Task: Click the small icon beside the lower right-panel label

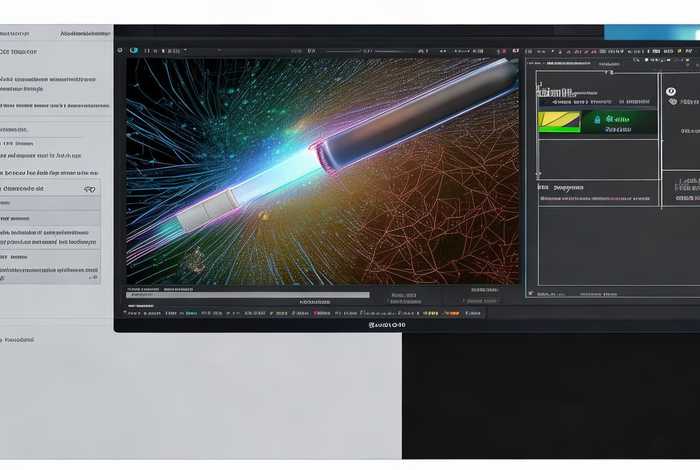Action: (541, 186)
